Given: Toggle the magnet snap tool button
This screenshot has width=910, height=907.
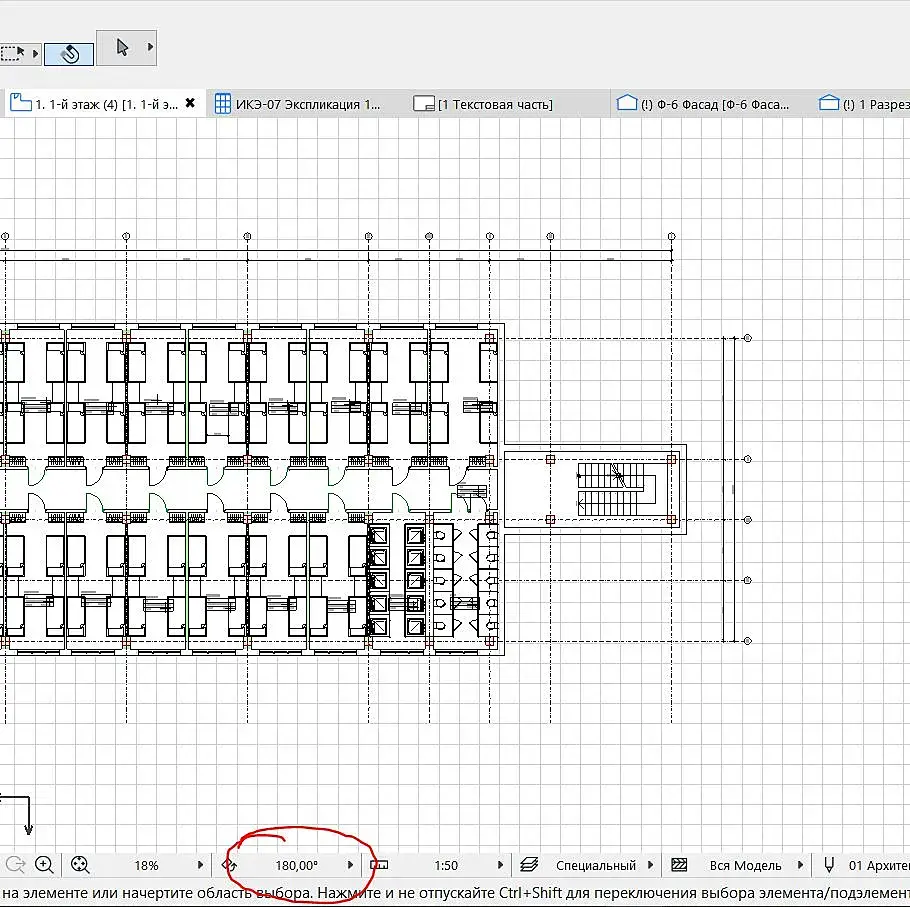Looking at the screenshot, I should tap(69, 54).
